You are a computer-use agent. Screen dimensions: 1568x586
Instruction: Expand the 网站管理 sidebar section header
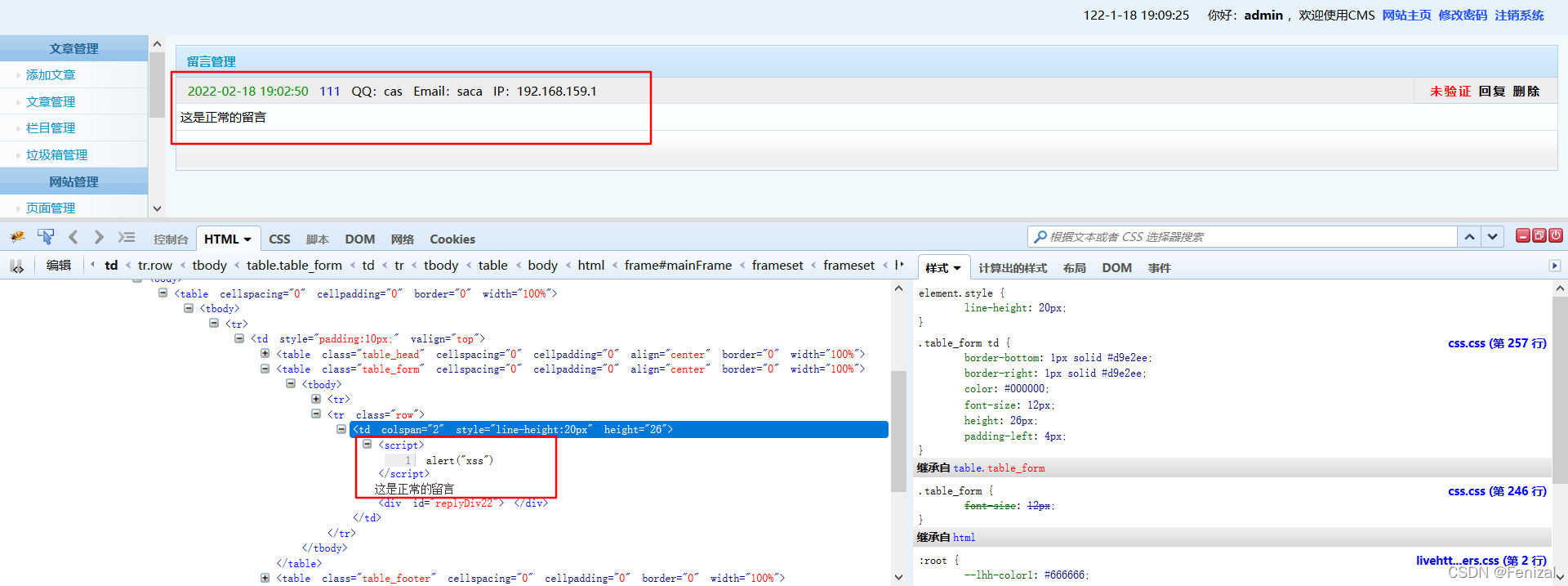[73, 181]
